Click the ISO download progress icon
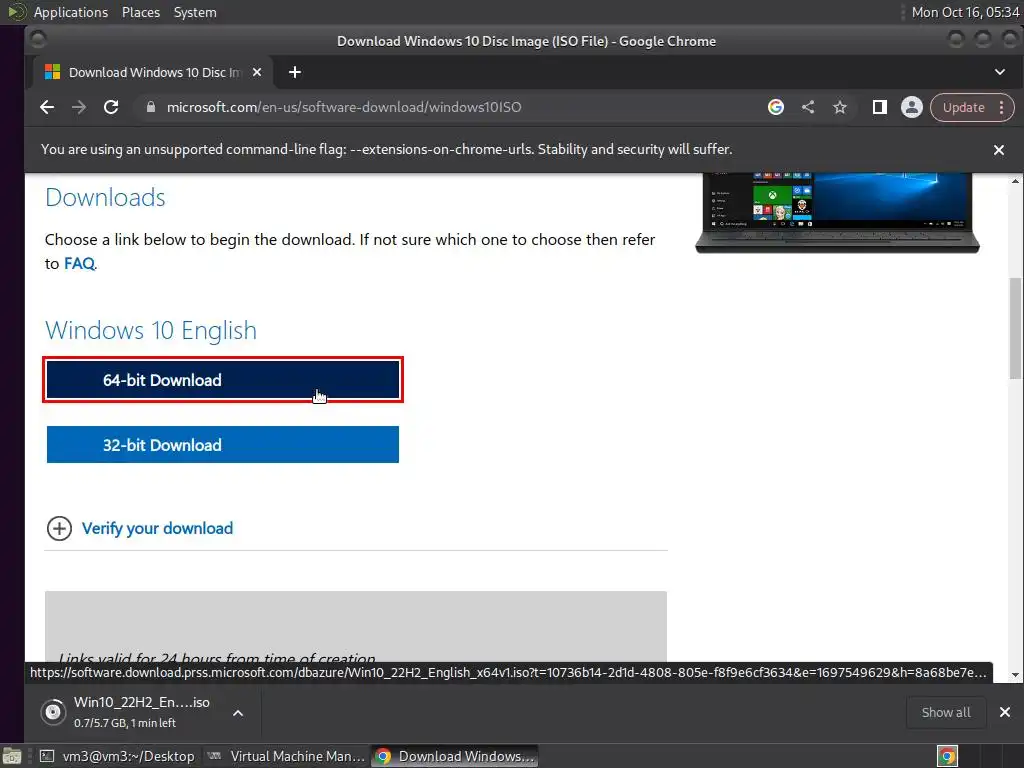 pyautogui.click(x=53, y=712)
